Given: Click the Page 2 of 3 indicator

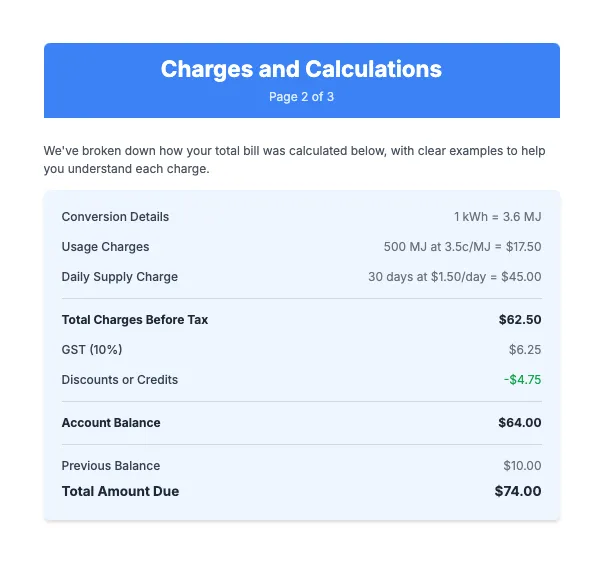Looking at the screenshot, I should click(301, 97).
